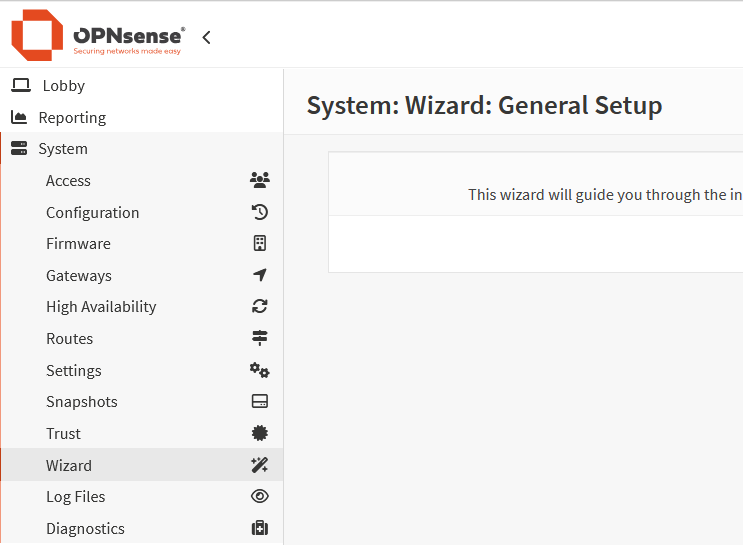Collapse the System menu section
Viewport: 743px width, 545px height.
click(63, 149)
